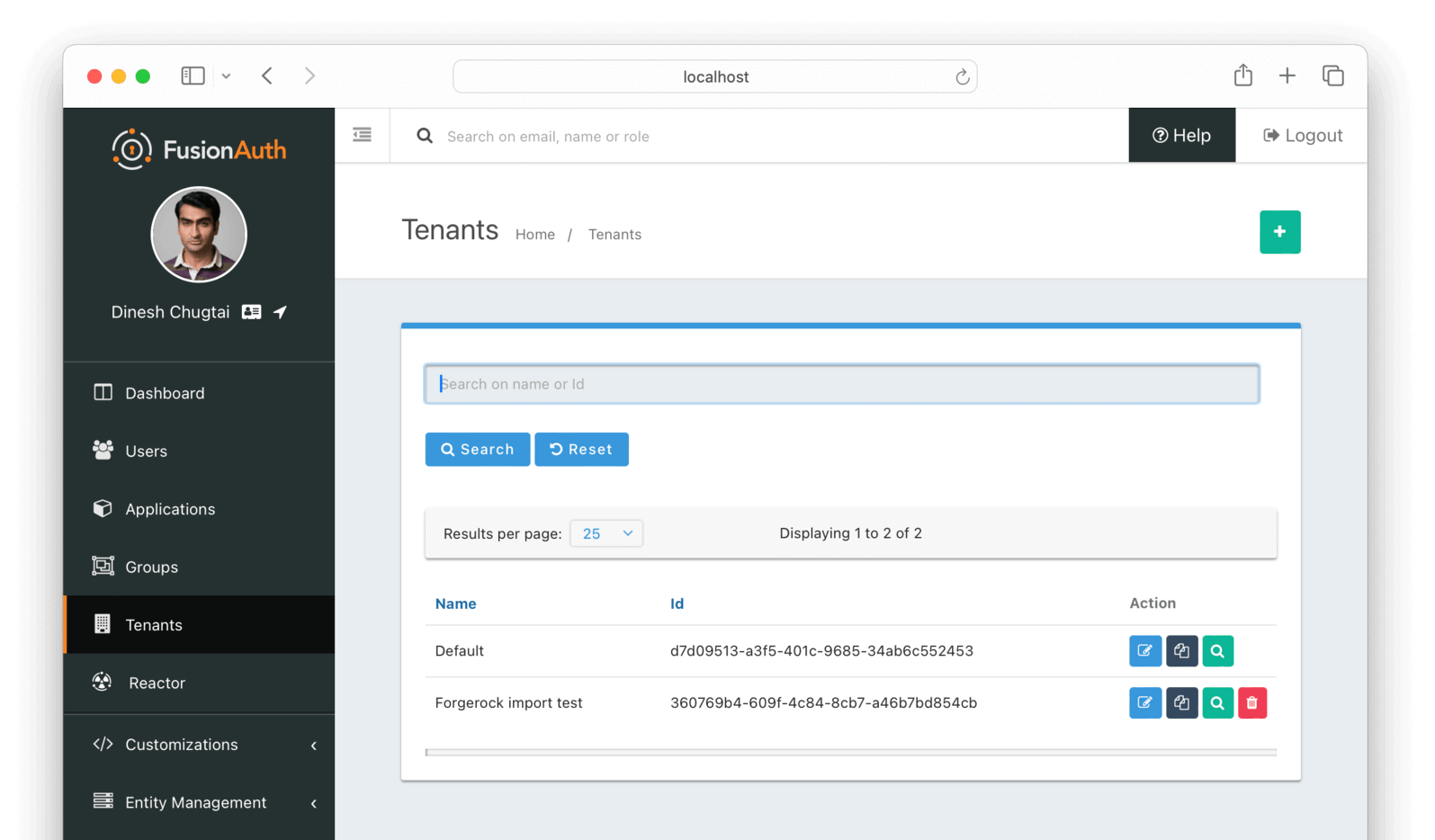Image resolution: width=1435 pixels, height=840 pixels.
Task: Click the paper plane icon beside Dinesh Chugtai
Action: pyautogui.click(x=280, y=312)
